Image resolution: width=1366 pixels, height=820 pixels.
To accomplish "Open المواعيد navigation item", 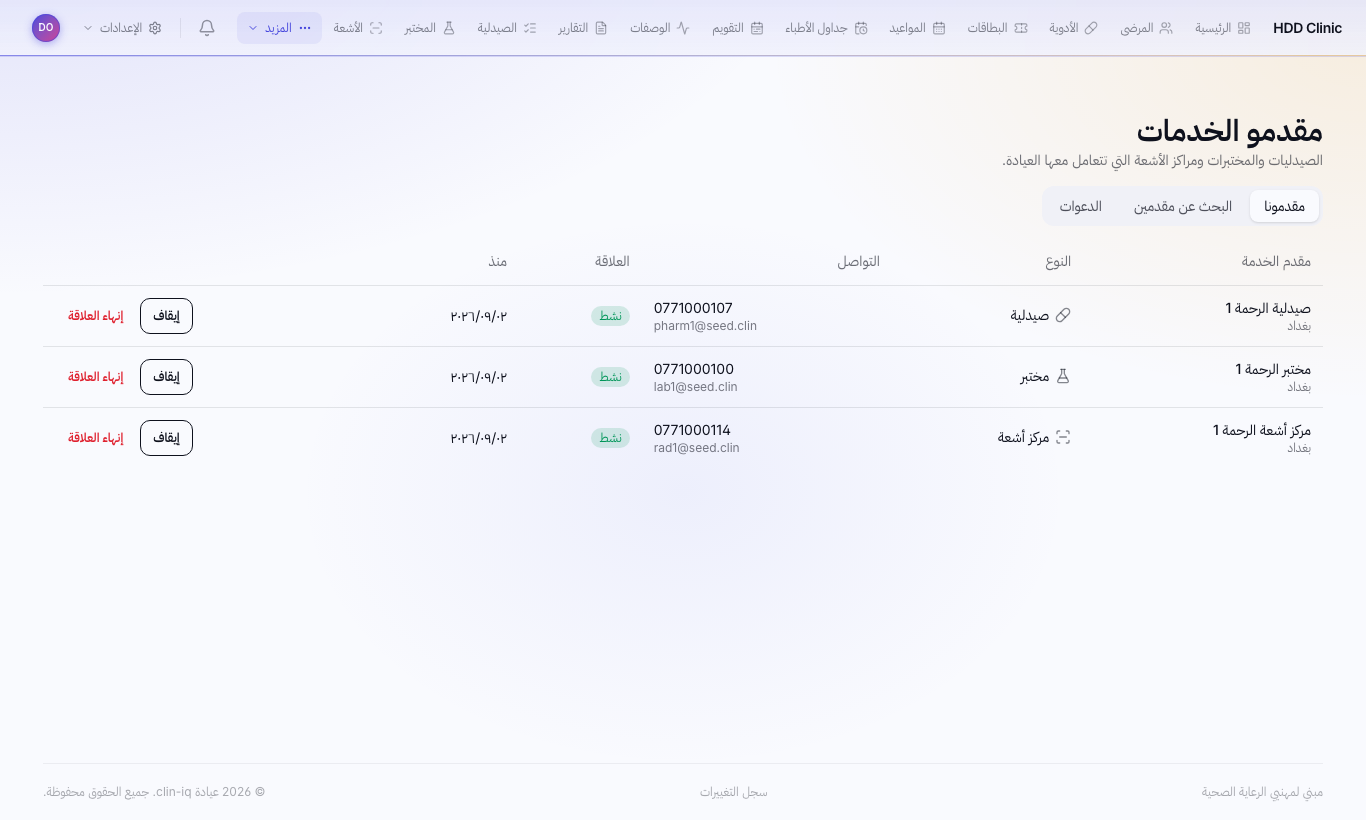I will tap(917, 28).
